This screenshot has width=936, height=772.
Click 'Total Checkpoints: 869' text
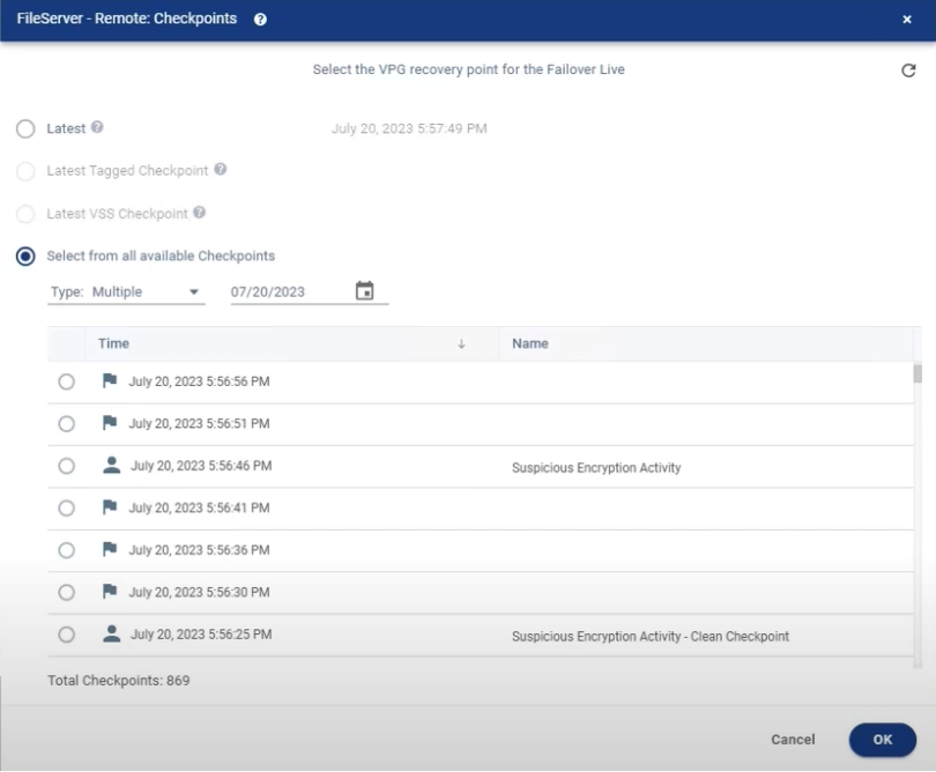coord(118,681)
